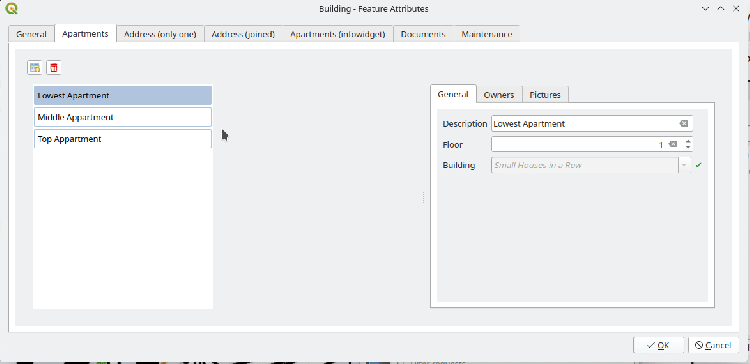Open the Apartments (inlowidget) tab
This screenshot has width=750, height=364.
(x=338, y=34)
